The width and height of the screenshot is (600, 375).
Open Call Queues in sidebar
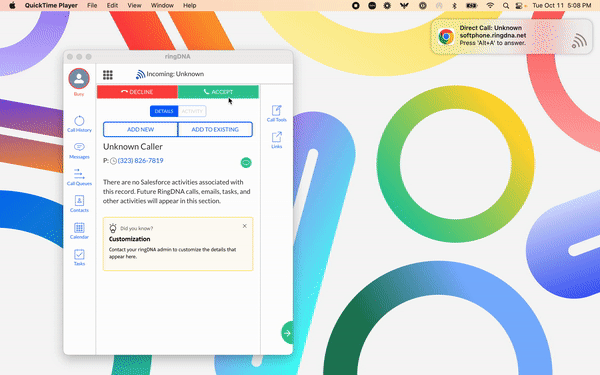[79, 177]
